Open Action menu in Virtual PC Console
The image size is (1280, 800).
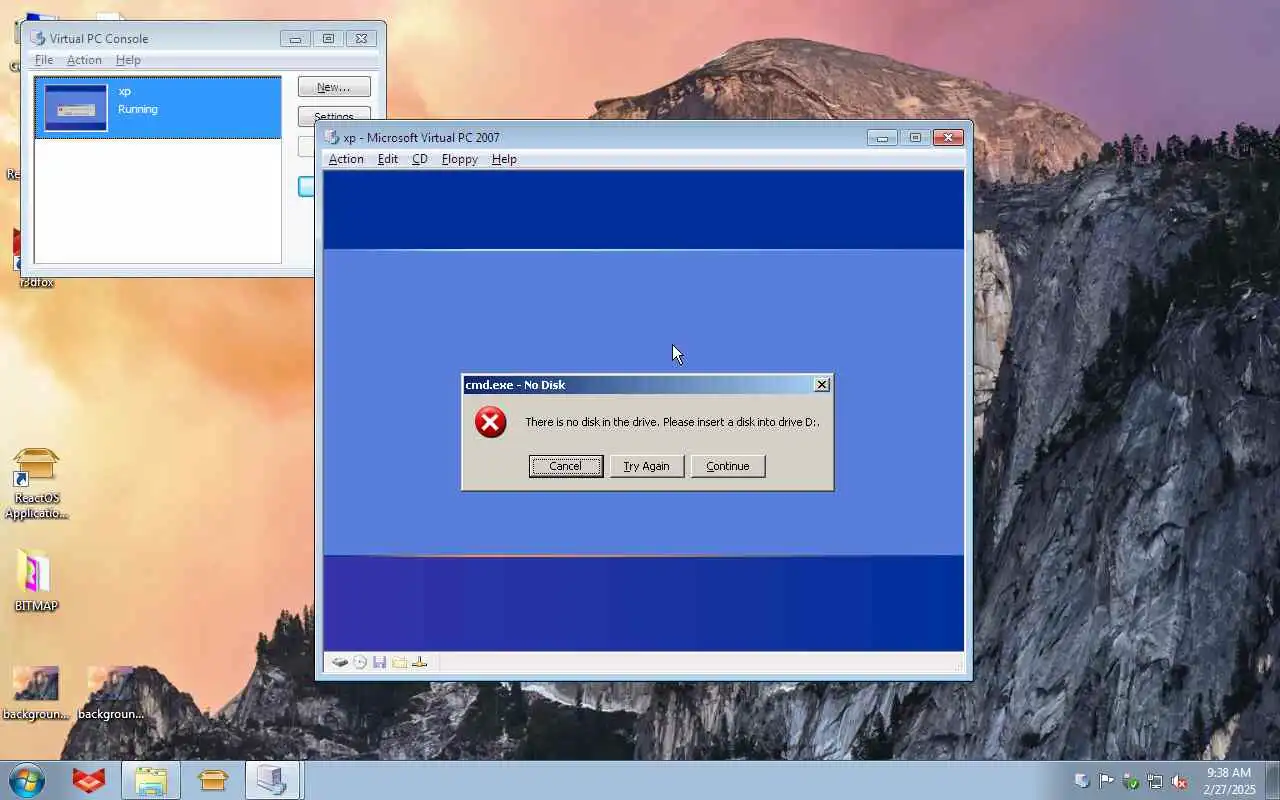[x=84, y=60]
